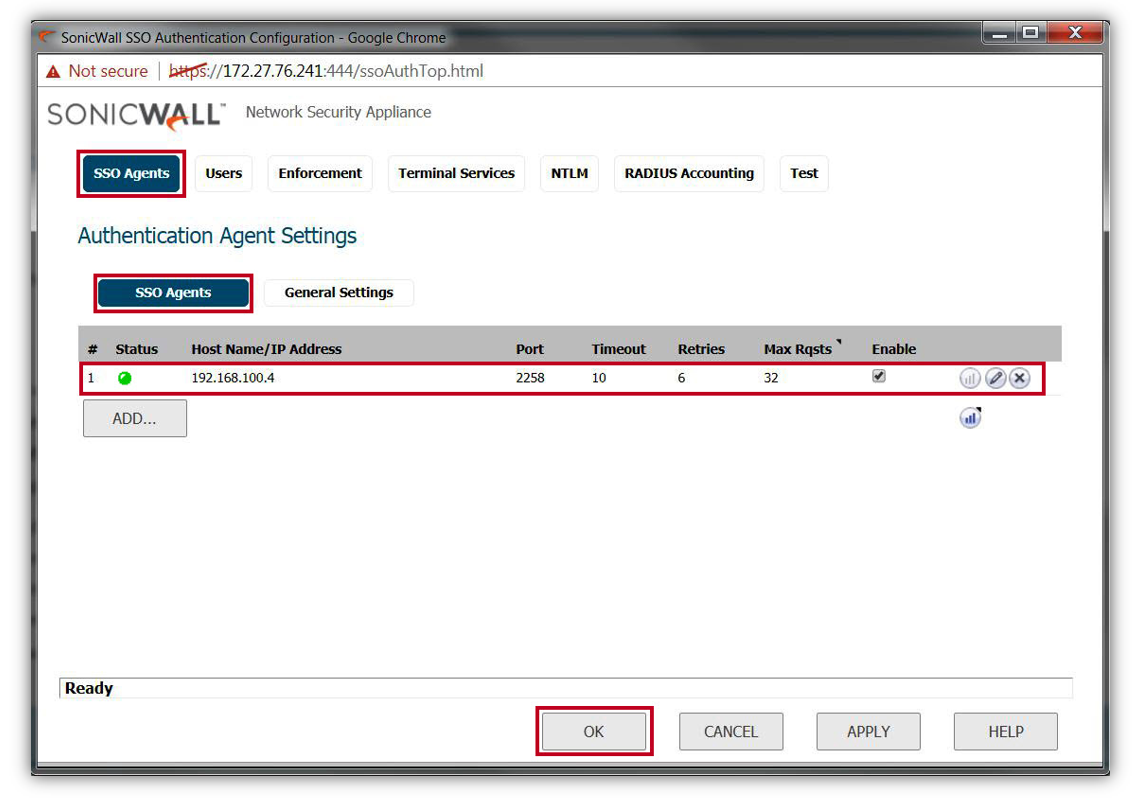
Task: Click the ADD... button
Action: [134, 419]
